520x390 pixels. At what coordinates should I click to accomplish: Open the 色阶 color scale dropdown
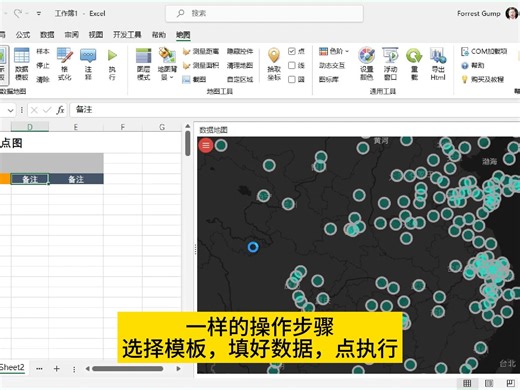tap(334, 51)
